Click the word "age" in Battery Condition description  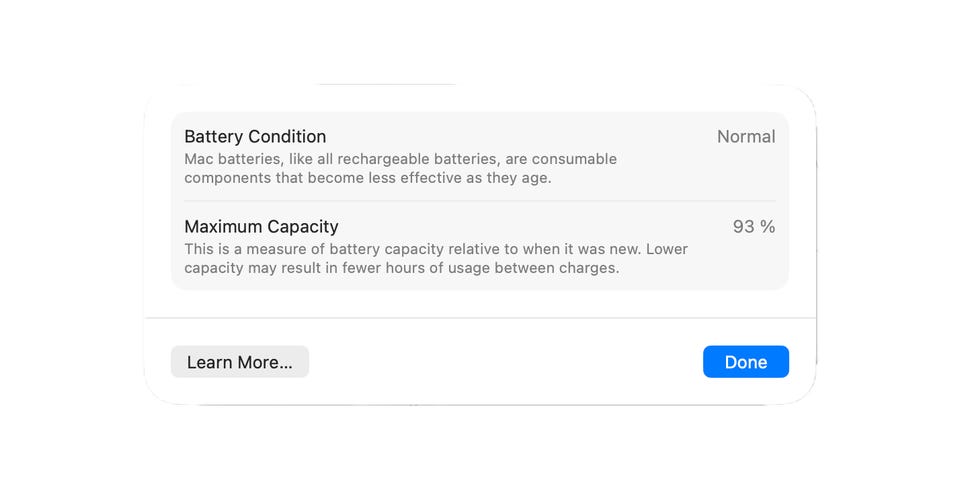pos(535,178)
